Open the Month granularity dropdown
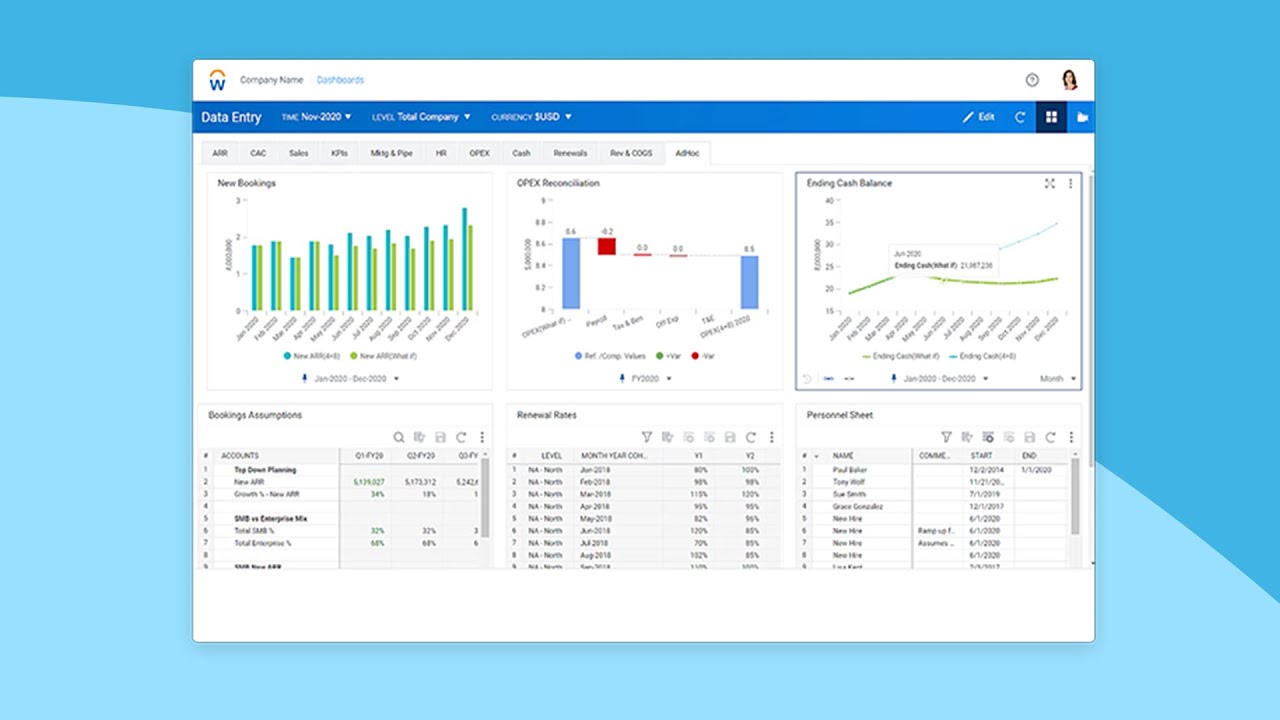The height and width of the screenshot is (720, 1280). [x=1058, y=379]
